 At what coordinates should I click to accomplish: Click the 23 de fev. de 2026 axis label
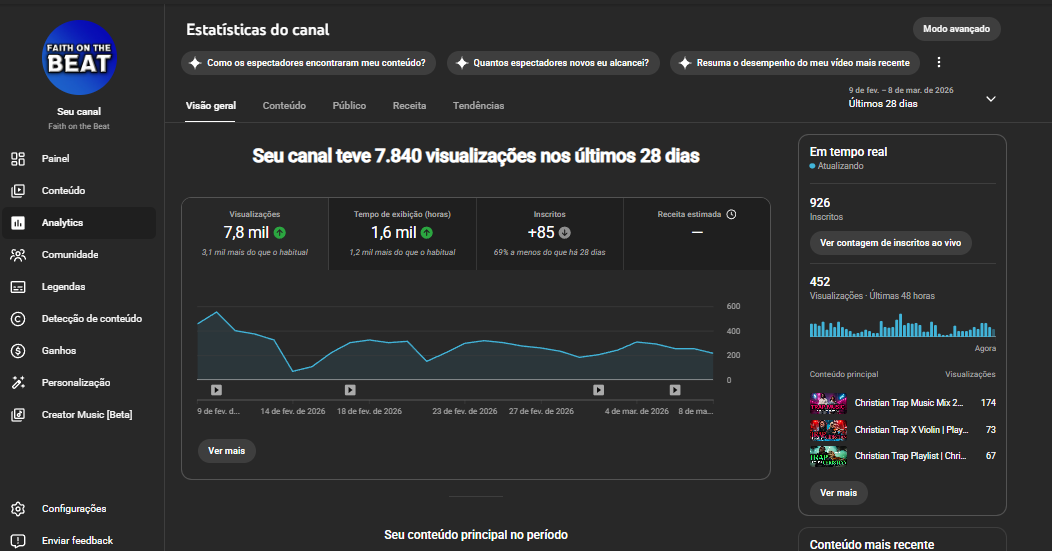pyautogui.click(x=465, y=411)
